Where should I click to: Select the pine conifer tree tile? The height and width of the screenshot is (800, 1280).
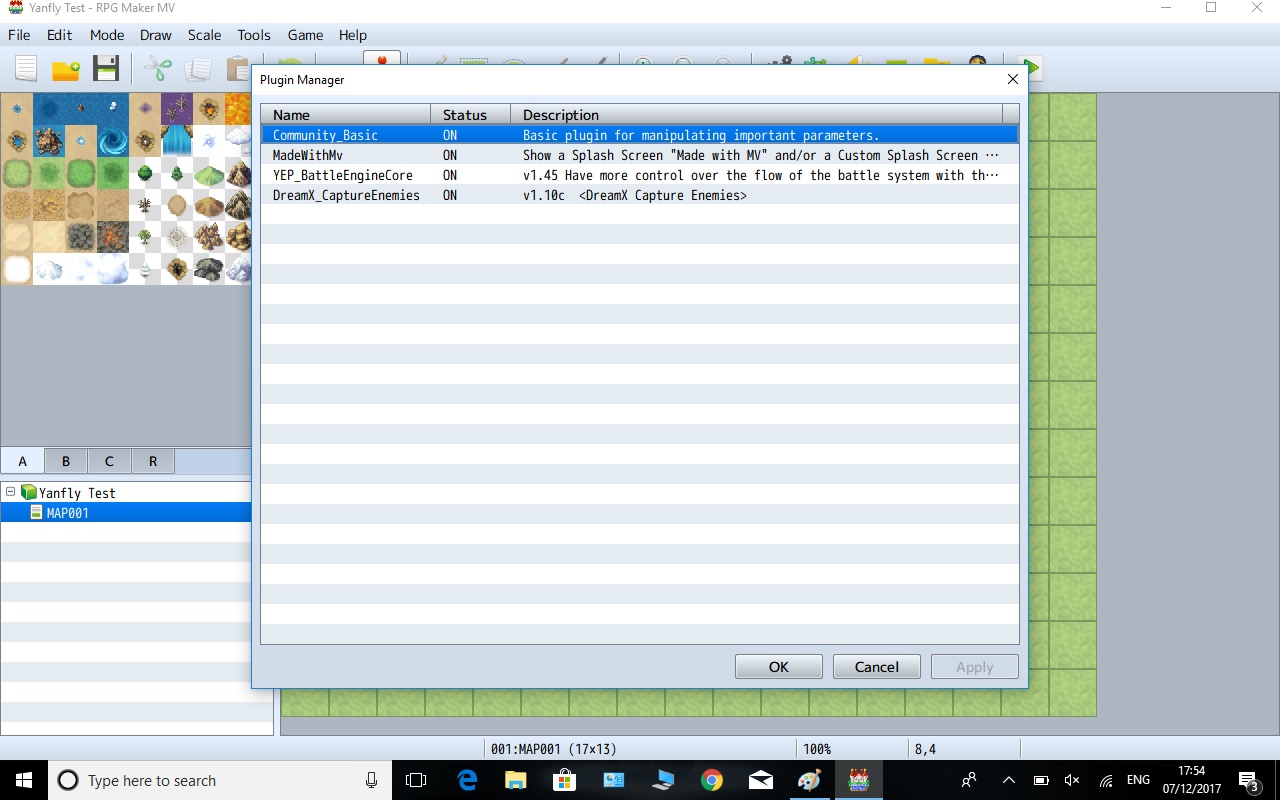pyautogui.click(x=177, y=173)
